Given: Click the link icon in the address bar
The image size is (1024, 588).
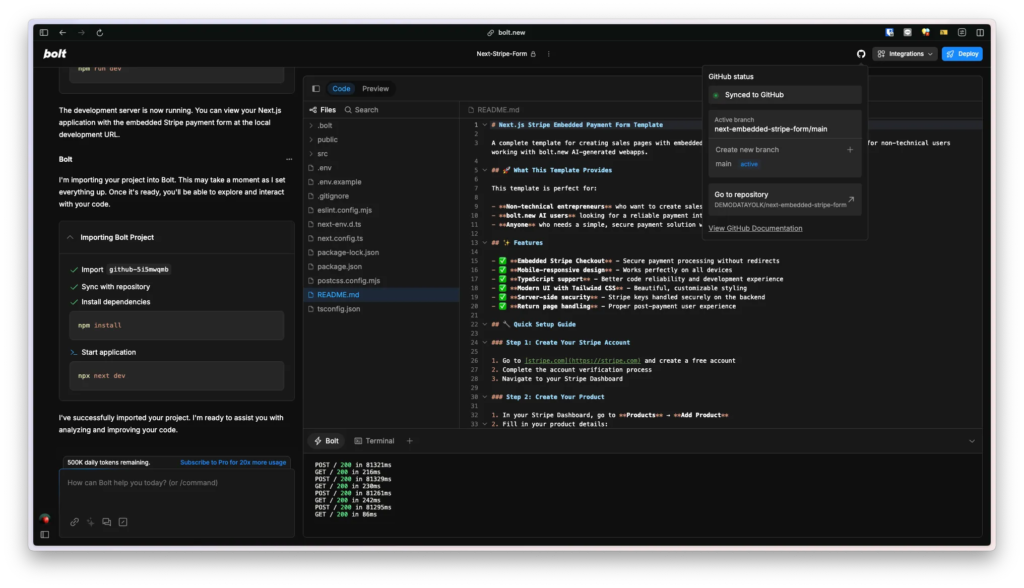Looking at the screenshot, I should pos(490,33).
